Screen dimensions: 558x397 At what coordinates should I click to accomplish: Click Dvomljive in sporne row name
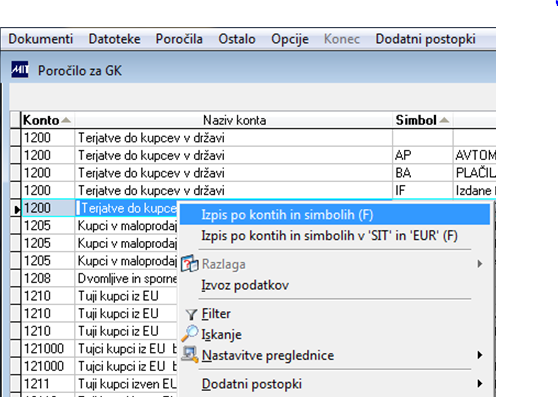tap(127, 278)
